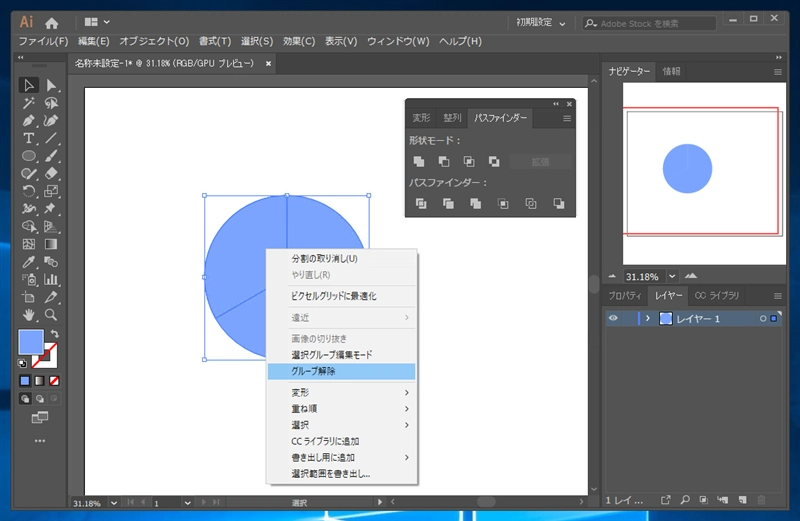Select the Eyedropper tool
The image size is (800, 521).
click(x=29, y=262)
